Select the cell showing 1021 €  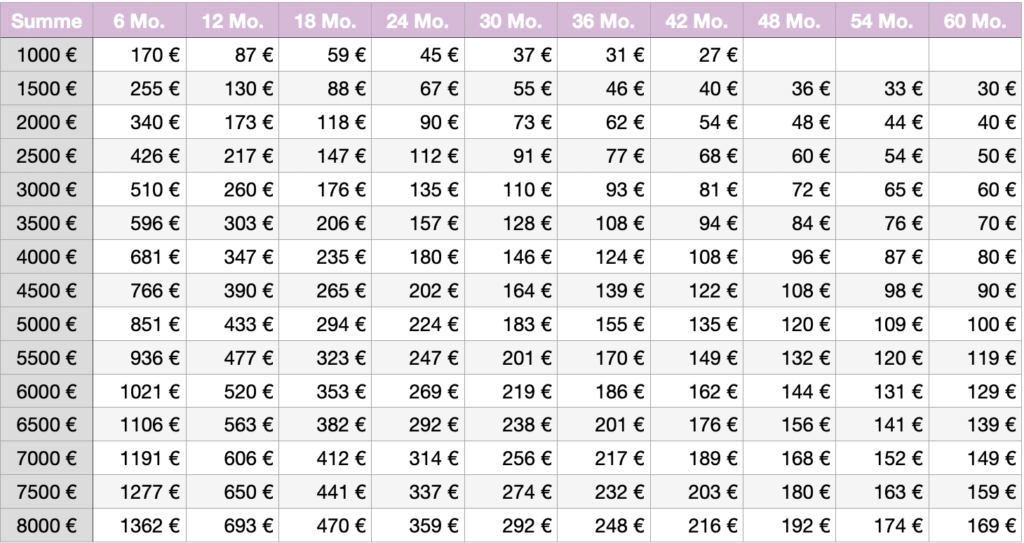(140, 391)
